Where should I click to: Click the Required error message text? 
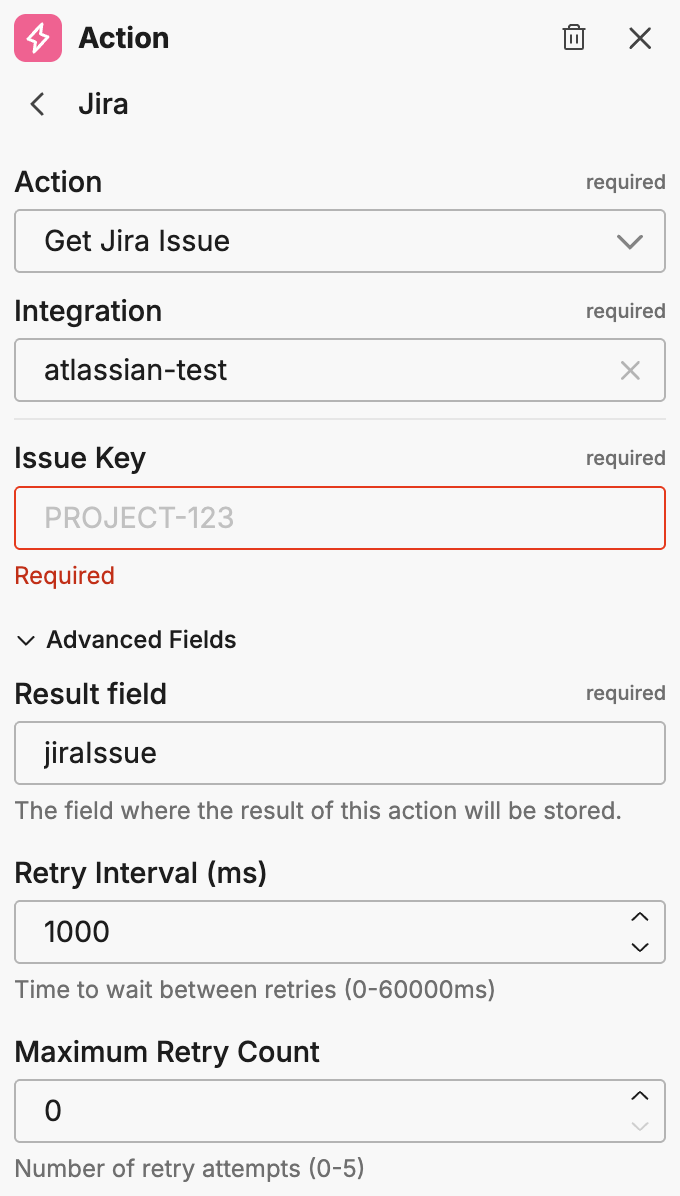tap(64, 575)
